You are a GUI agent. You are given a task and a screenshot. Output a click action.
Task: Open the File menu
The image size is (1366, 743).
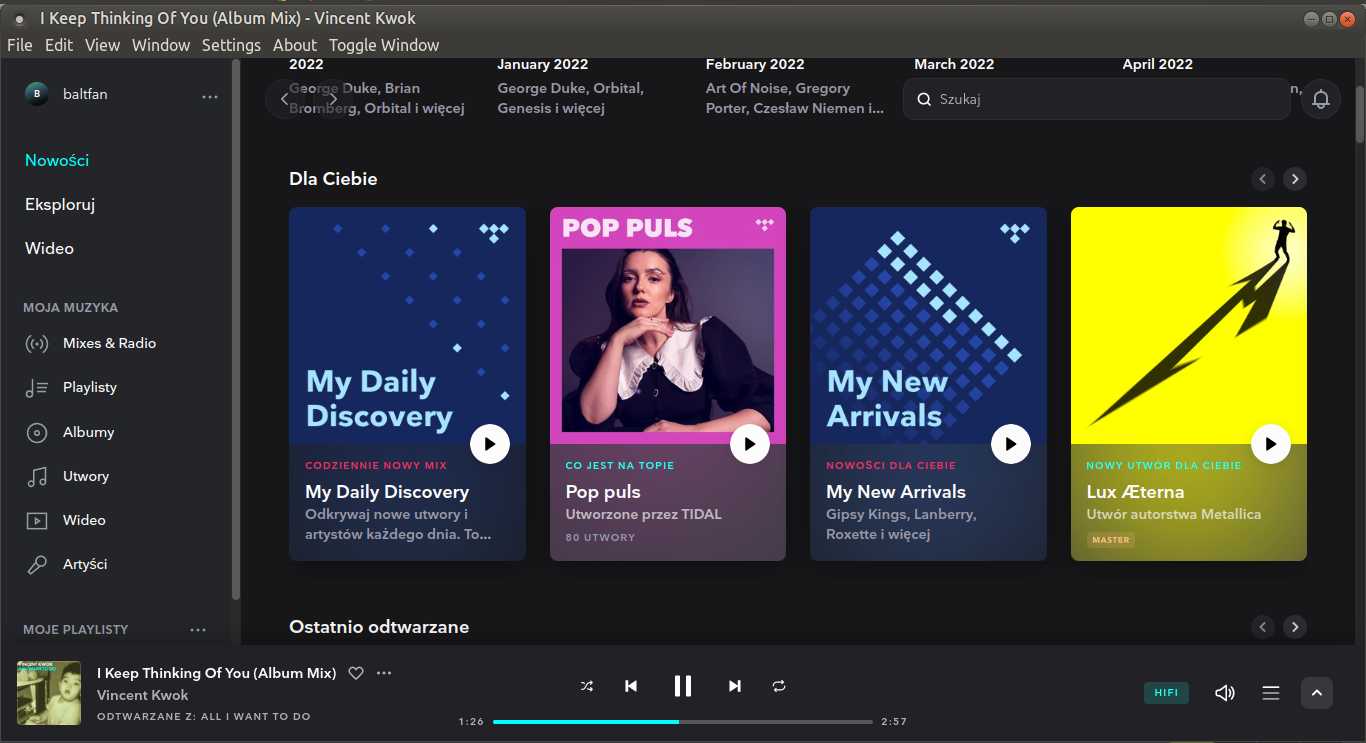(x=20, y=45)
